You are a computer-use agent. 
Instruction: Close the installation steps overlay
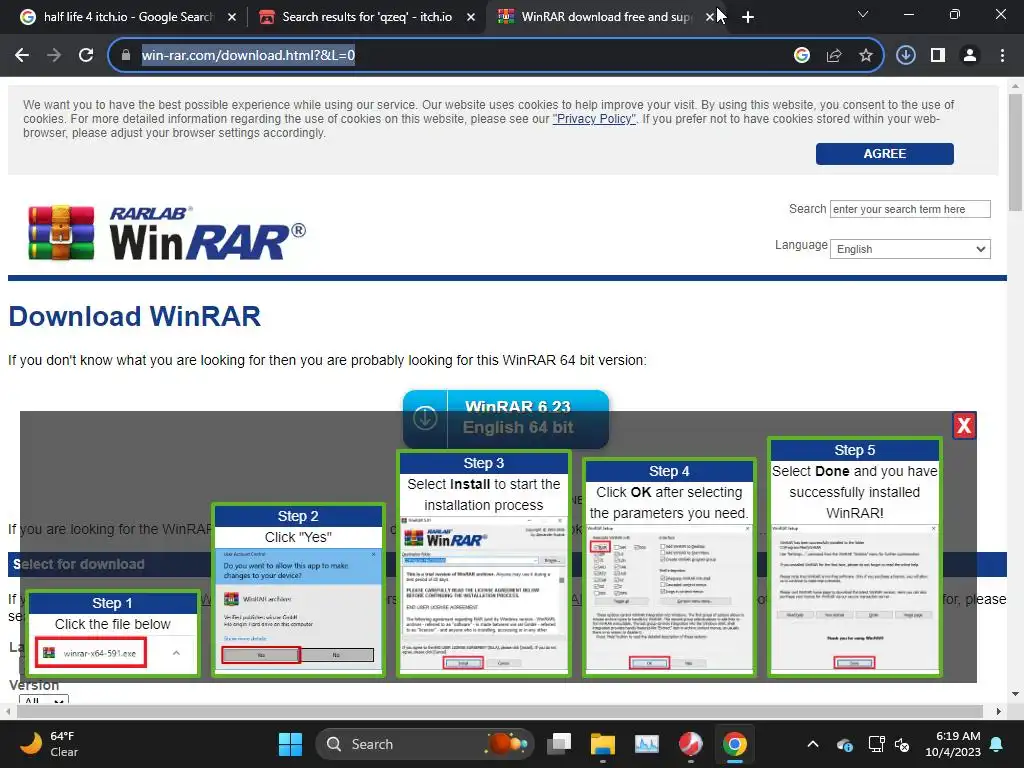pos(964,426)
